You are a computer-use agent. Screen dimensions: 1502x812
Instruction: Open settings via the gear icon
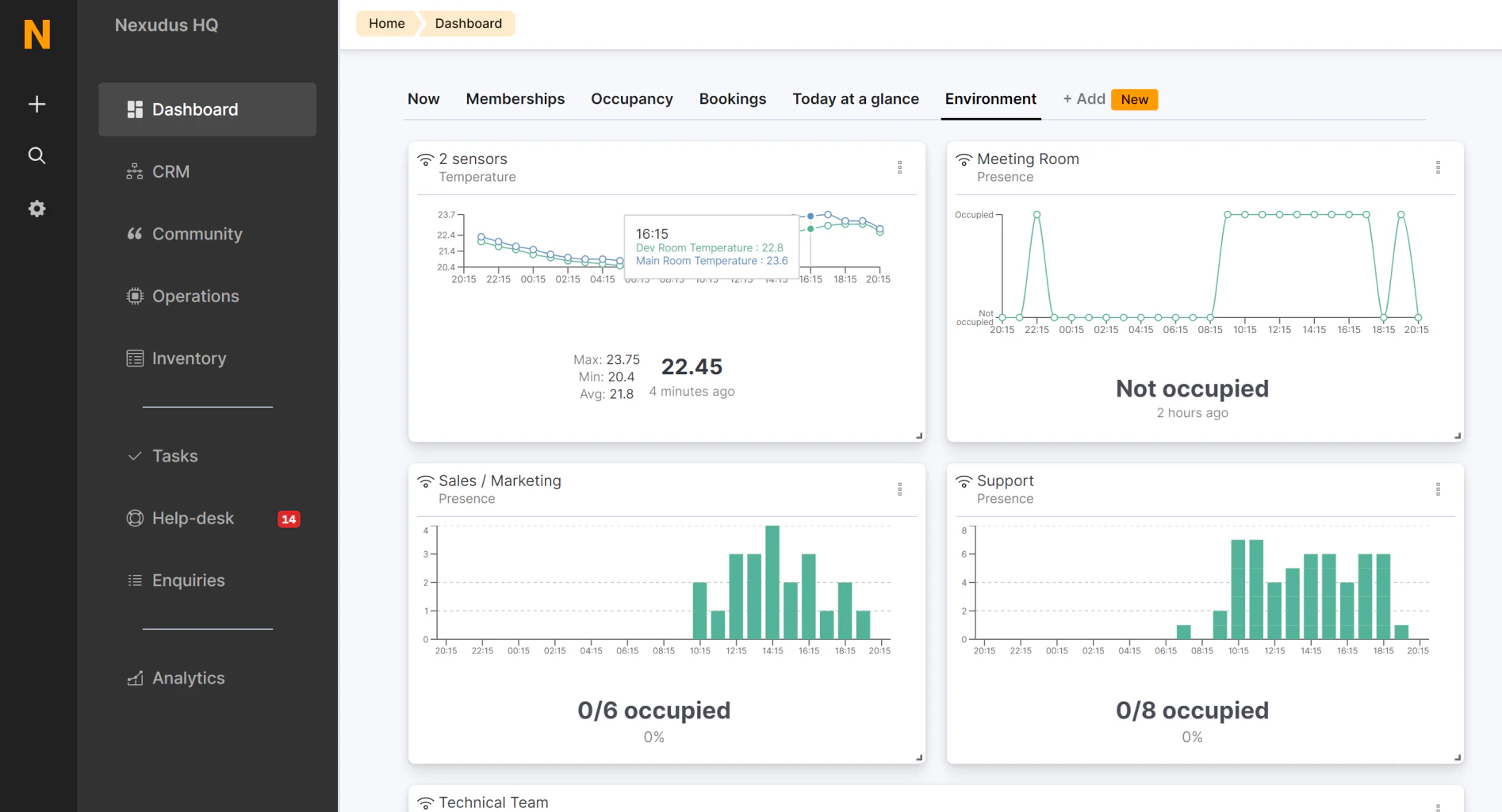pos(36,208)
